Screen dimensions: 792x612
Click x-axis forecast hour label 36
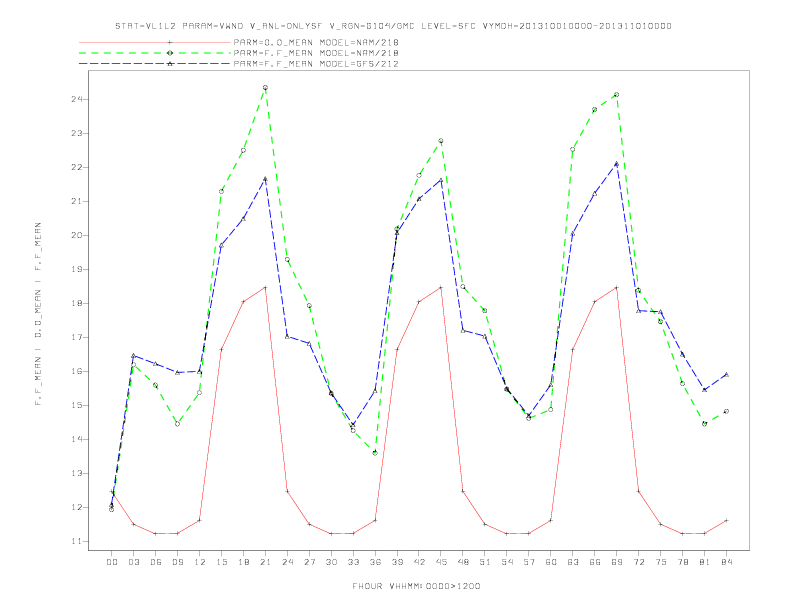click(x=375, y=562)
